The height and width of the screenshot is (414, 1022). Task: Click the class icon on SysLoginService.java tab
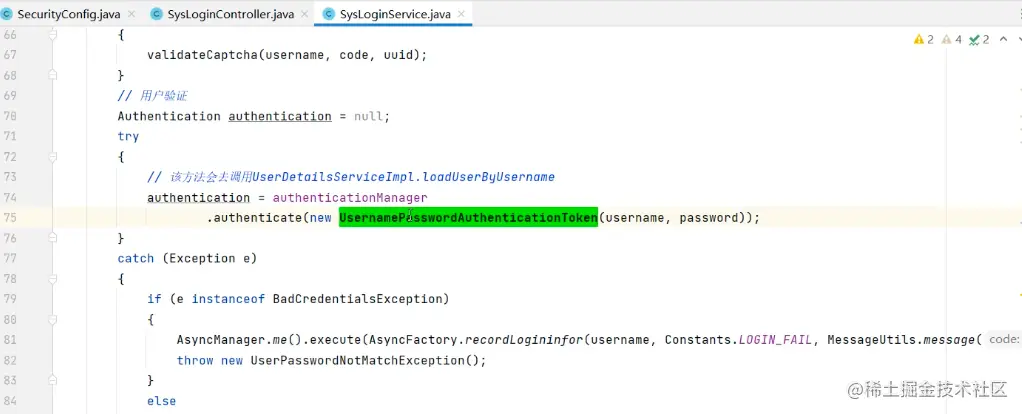point(328,14)
